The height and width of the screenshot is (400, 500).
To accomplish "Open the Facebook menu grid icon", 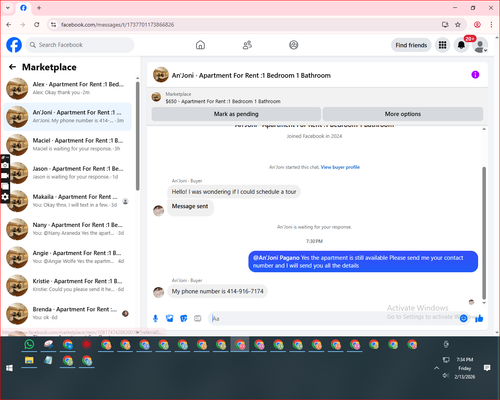I will tap(442, 45).
